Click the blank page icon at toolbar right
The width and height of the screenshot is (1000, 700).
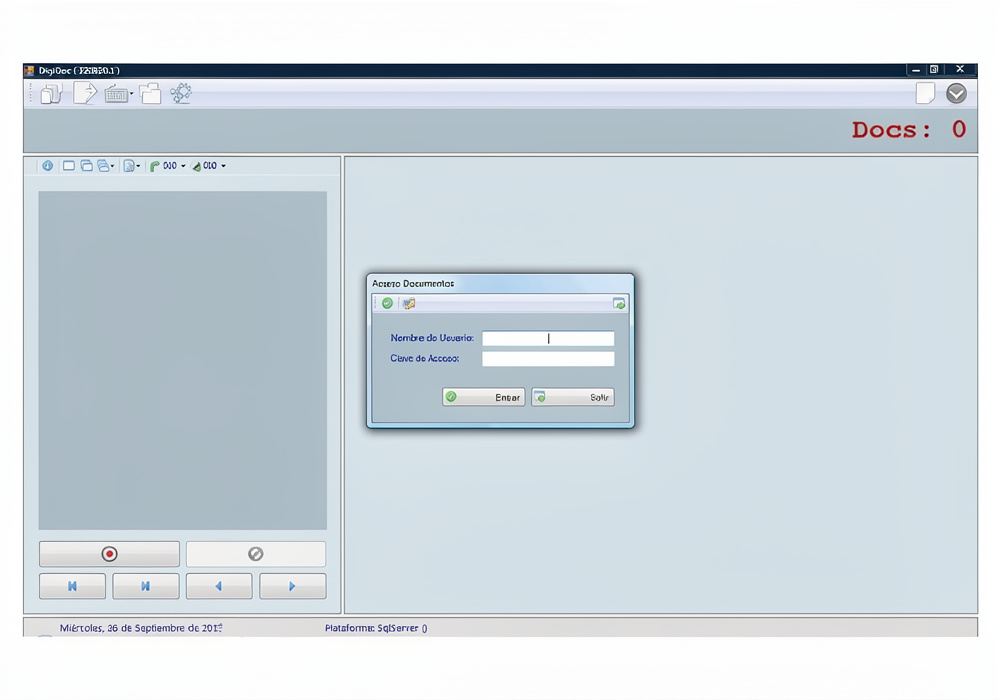click(x=925, y=93)
